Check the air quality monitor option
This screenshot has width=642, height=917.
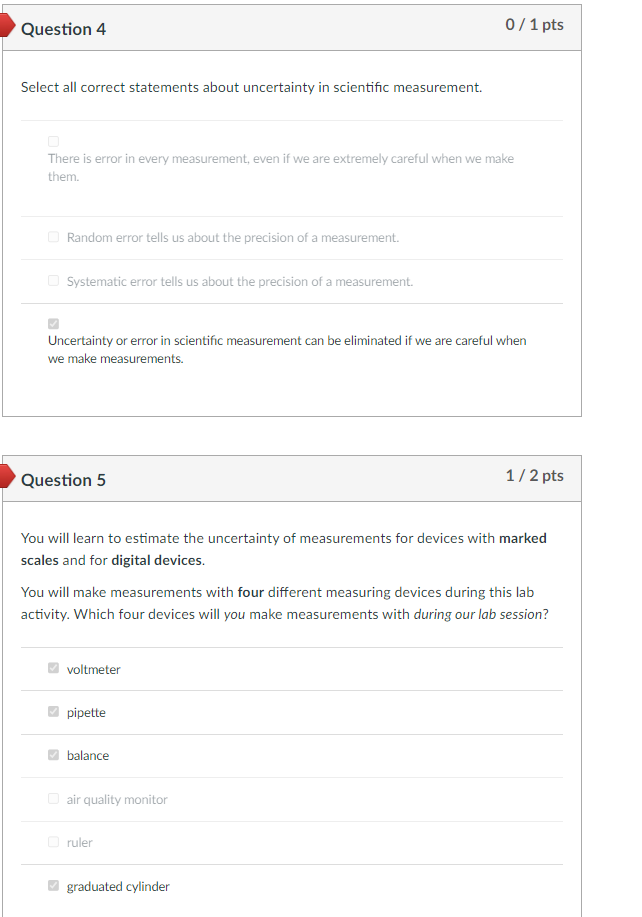(53, 798)
